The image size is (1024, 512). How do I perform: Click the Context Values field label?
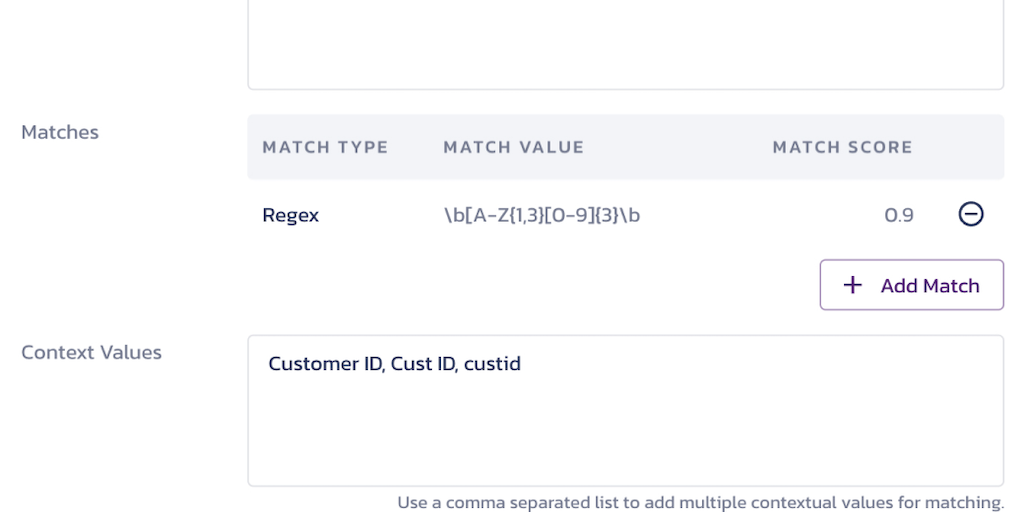(x=91, y=352)
